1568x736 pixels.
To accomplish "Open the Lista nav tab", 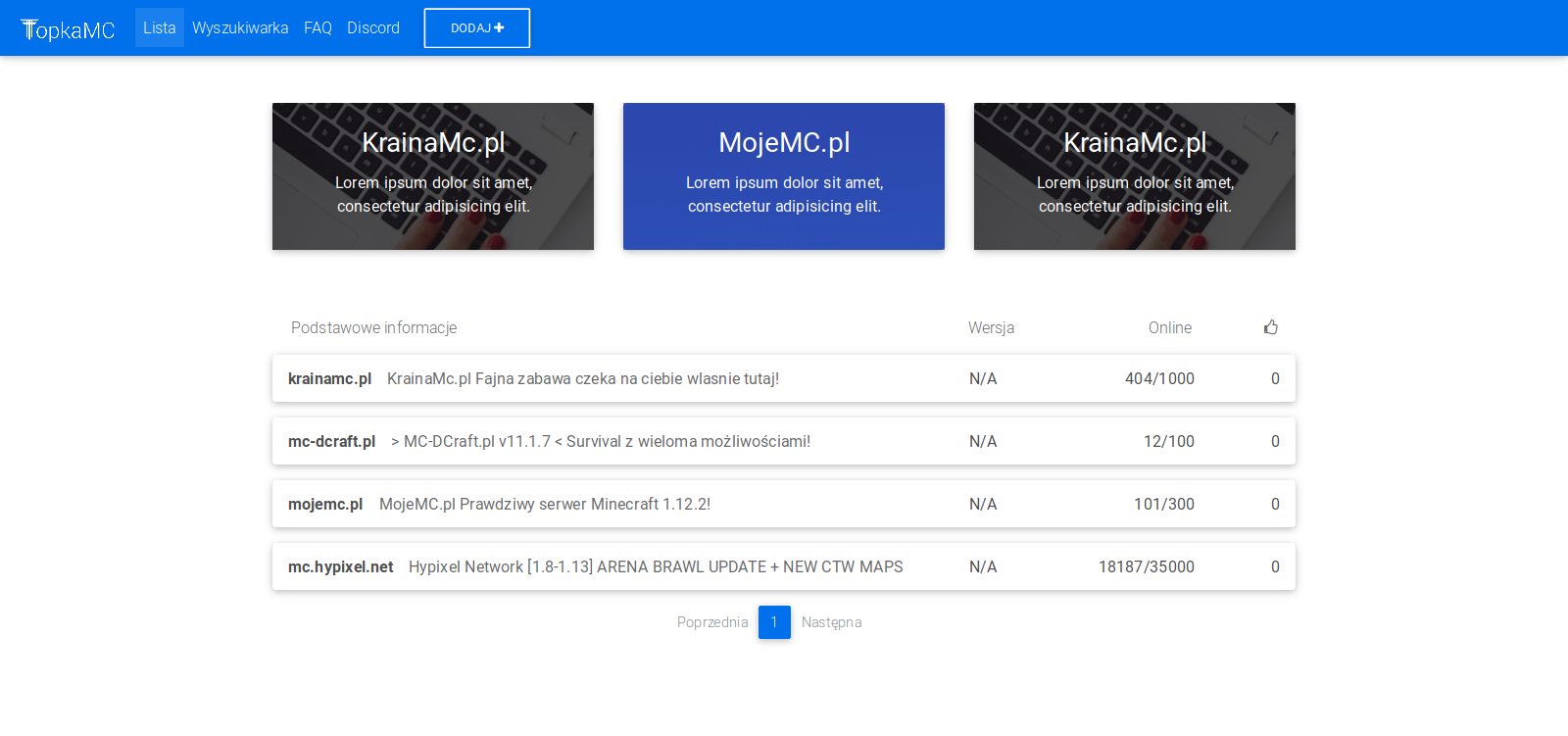I will tap(159, 27).
